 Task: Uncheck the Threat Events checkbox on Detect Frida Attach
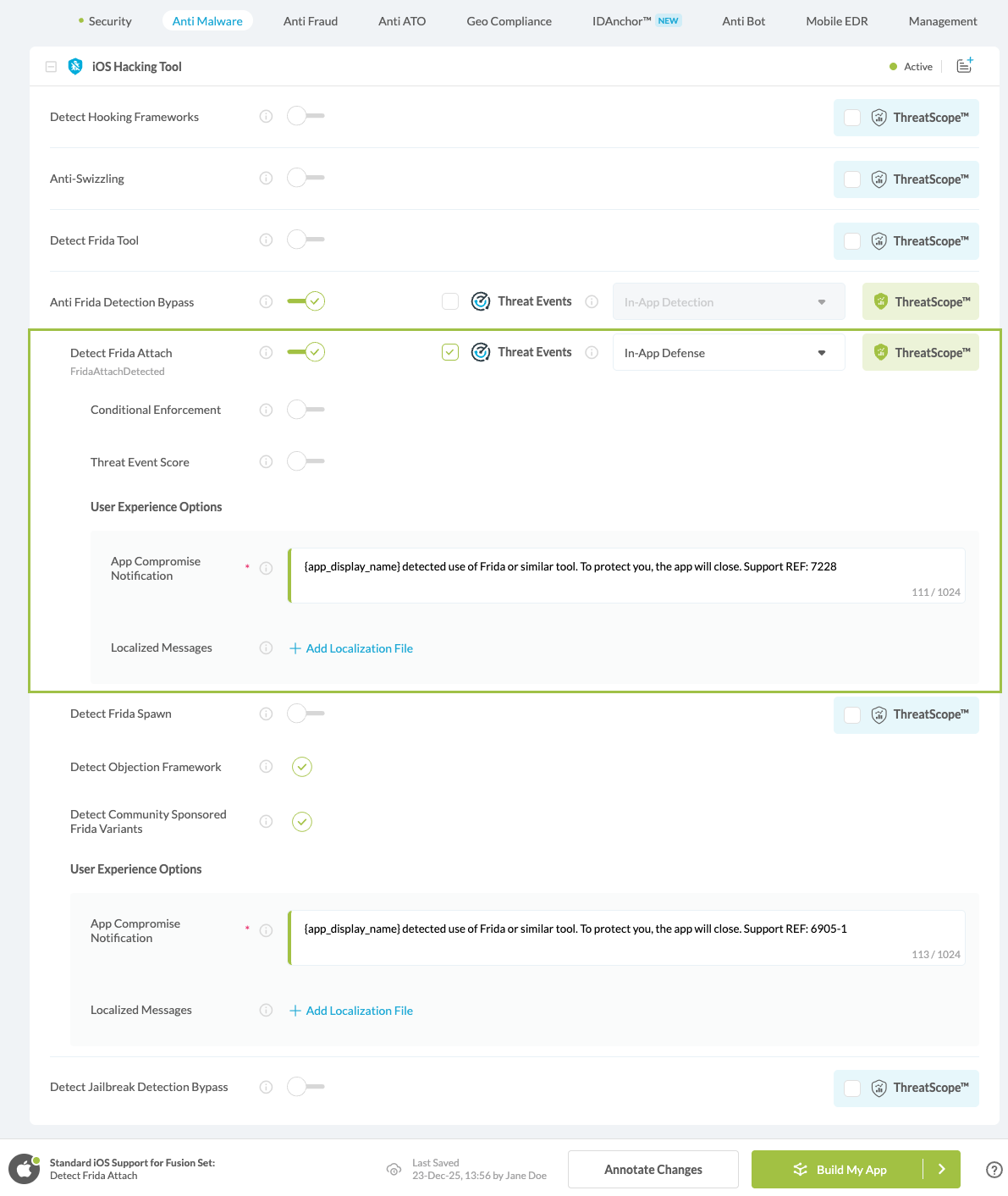[x=449, y=351]
